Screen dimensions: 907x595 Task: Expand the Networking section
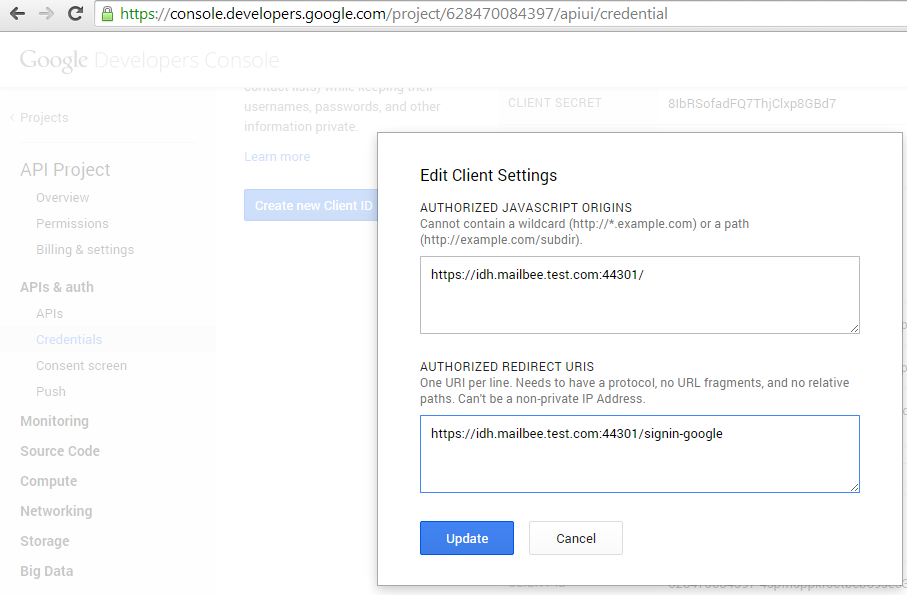pos(56,511)
